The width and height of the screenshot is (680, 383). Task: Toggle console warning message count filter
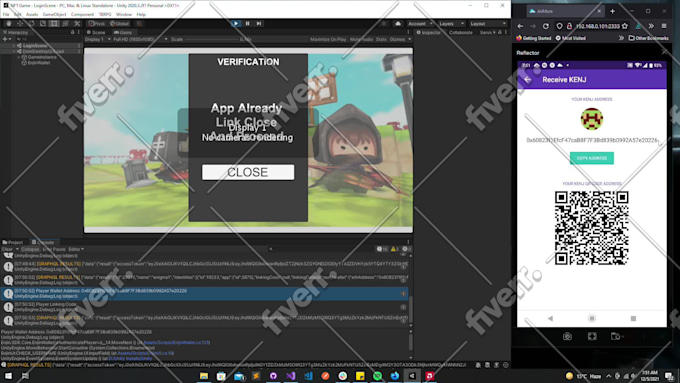(395, 249)
